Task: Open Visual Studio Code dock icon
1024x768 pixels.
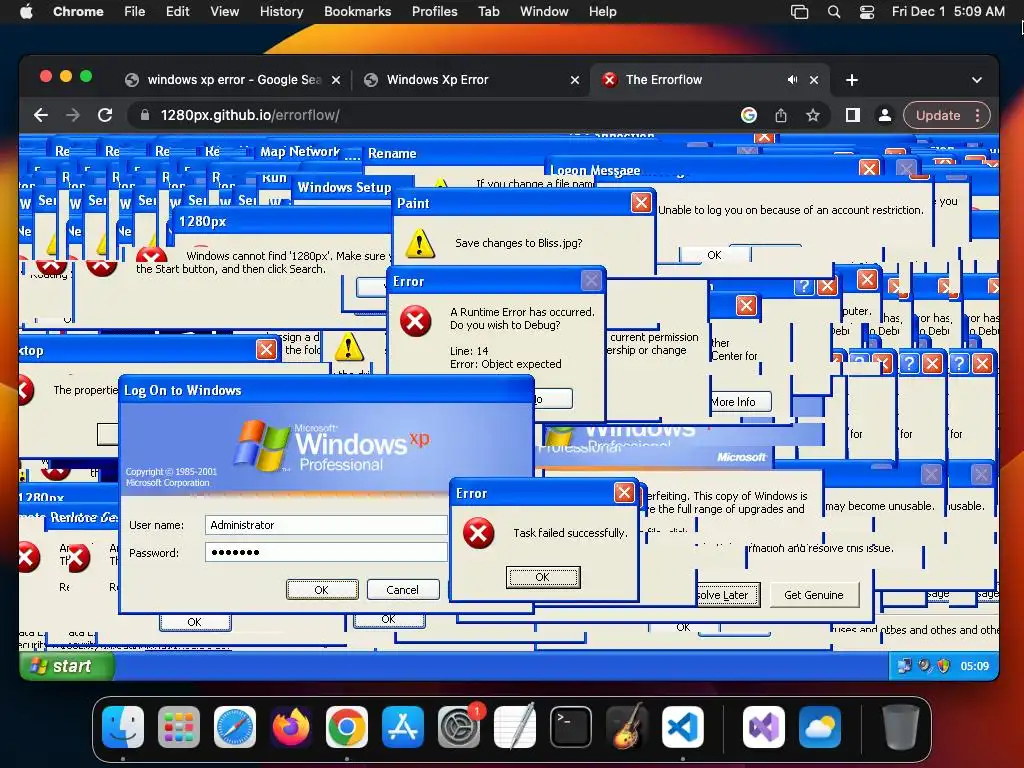Action: 682,727
